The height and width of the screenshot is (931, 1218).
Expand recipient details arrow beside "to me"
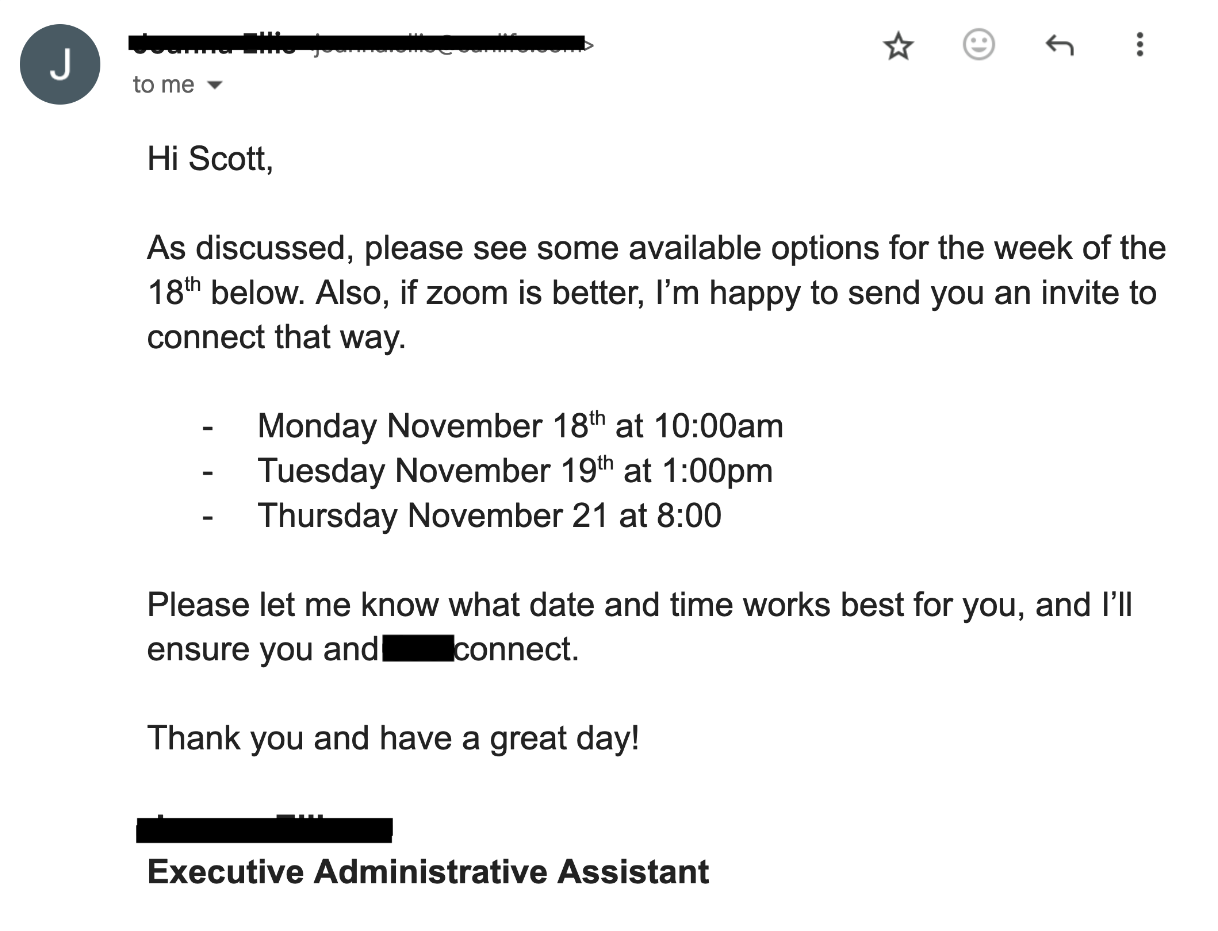(x=213, y=86)
